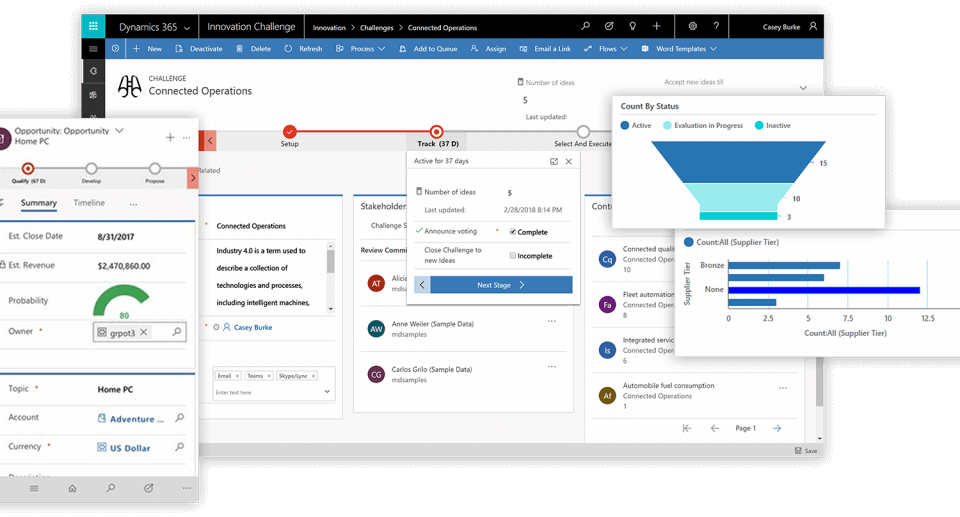Open the lightbulb assistant icon
The height and width of the screenshot is (517, 960).
632,27
